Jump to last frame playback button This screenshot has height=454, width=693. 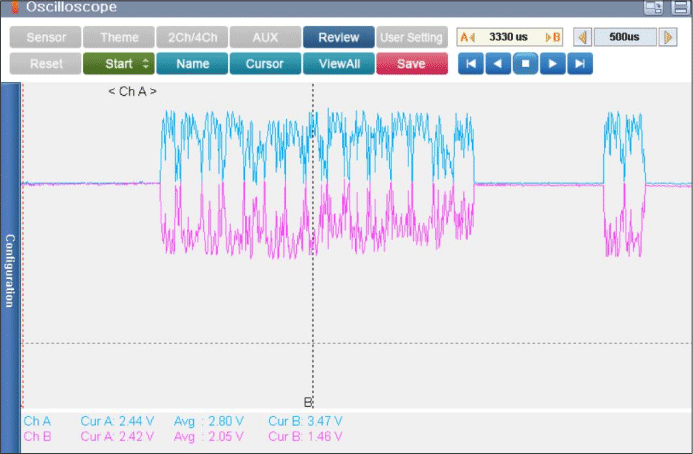click(x=580, y=64)
